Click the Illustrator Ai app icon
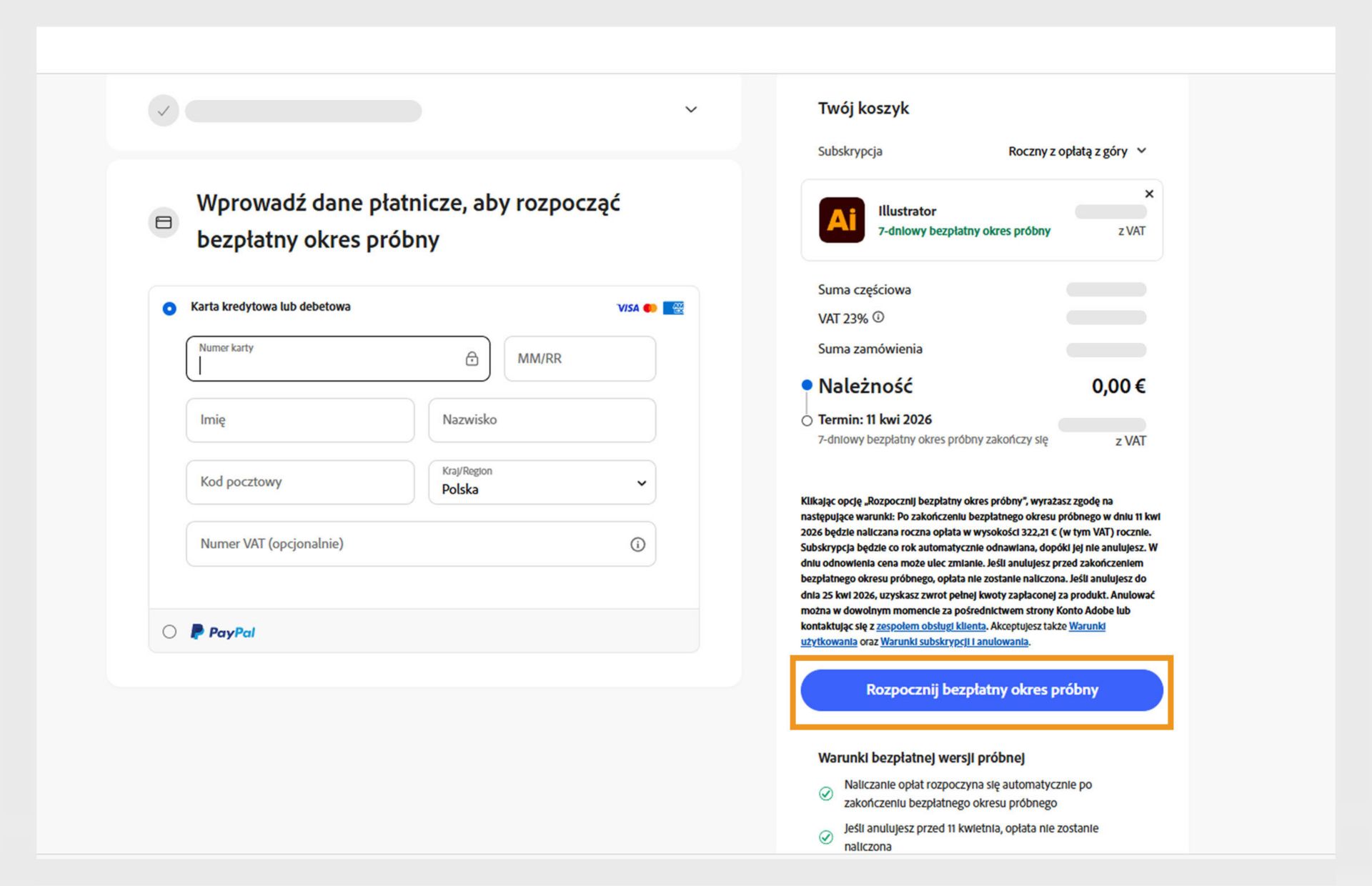Viewport: 1372px width, 886px height. [842, 221]
